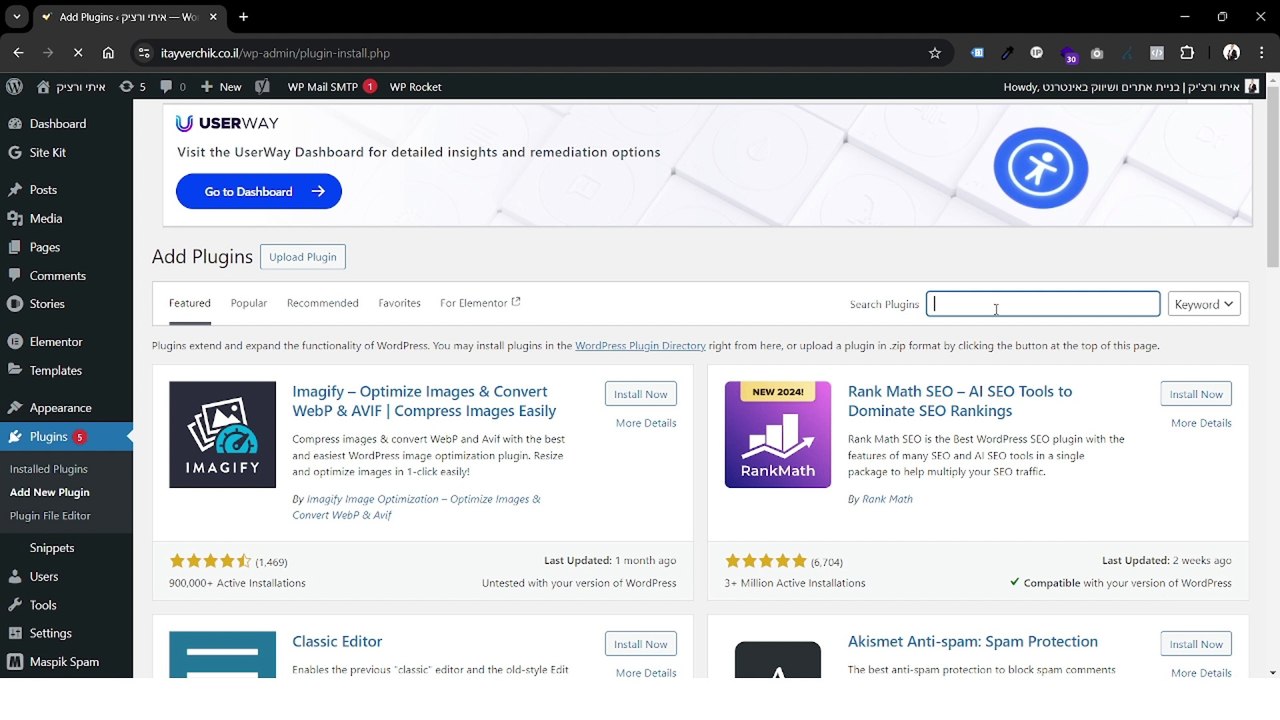The image size is (1280, 720).
Task: Click the browser back arrow
Action: 18,53
